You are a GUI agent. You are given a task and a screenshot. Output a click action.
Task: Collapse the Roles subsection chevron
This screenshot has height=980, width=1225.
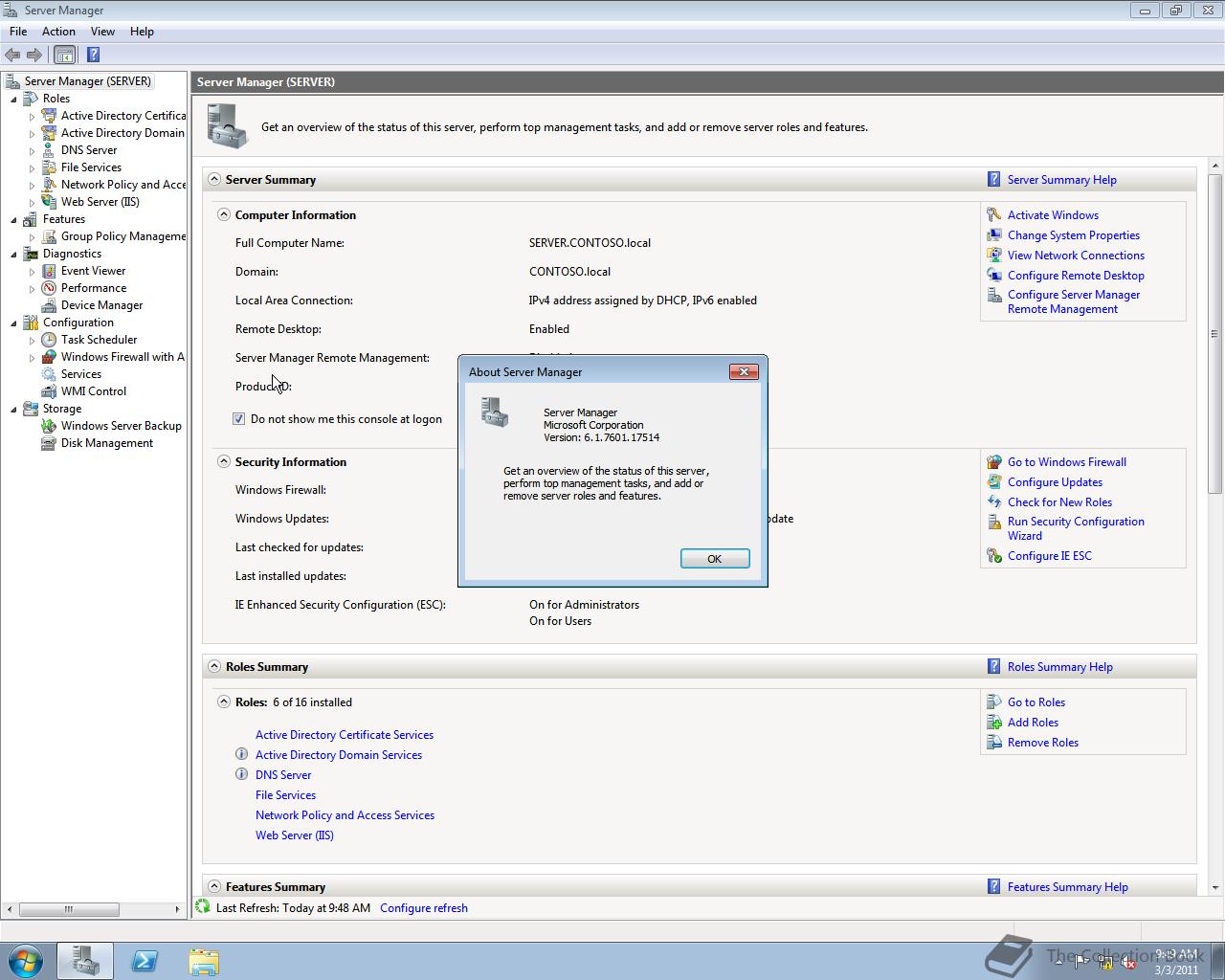point(224,702)
